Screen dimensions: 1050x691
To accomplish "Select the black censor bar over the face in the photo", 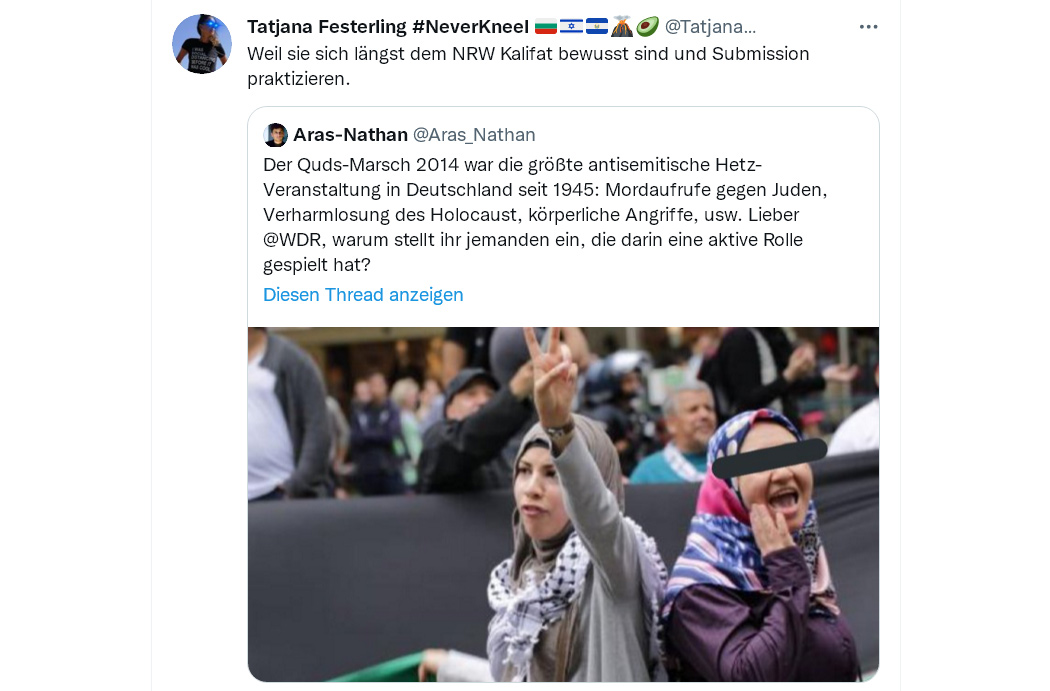I will 769,458.
